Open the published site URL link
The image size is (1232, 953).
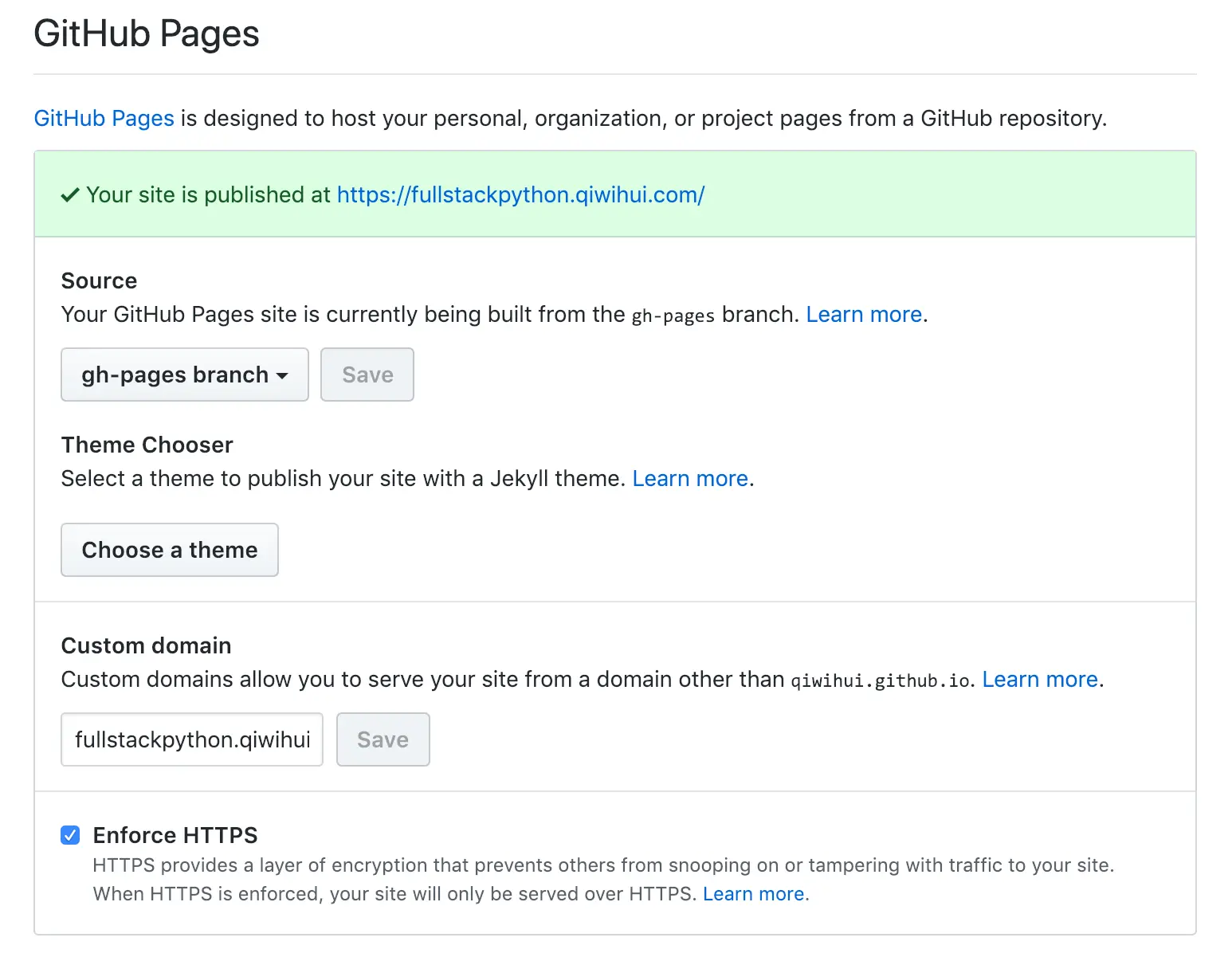coord(520,195)
